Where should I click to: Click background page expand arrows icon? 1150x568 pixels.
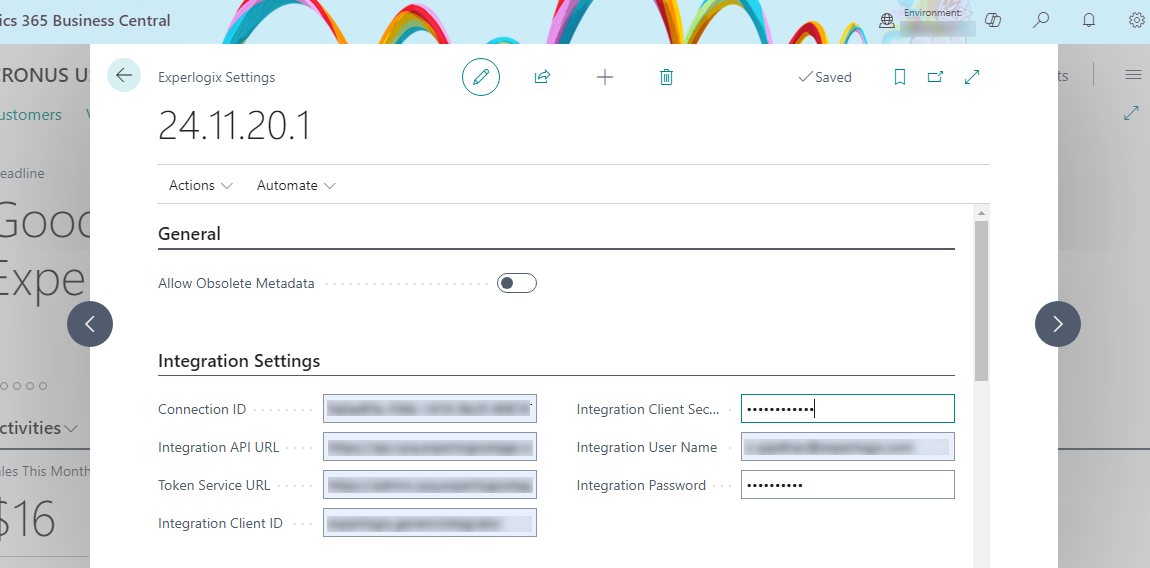point(1132,113)
